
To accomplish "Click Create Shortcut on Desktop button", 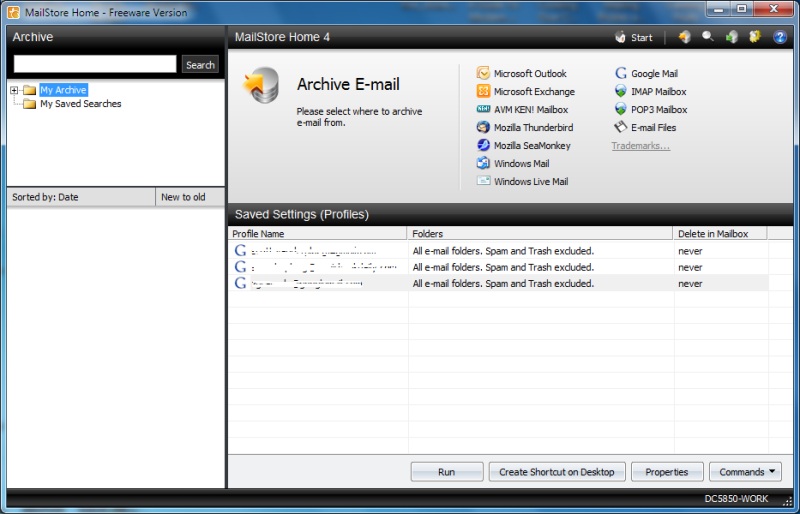I will [557, 472].
